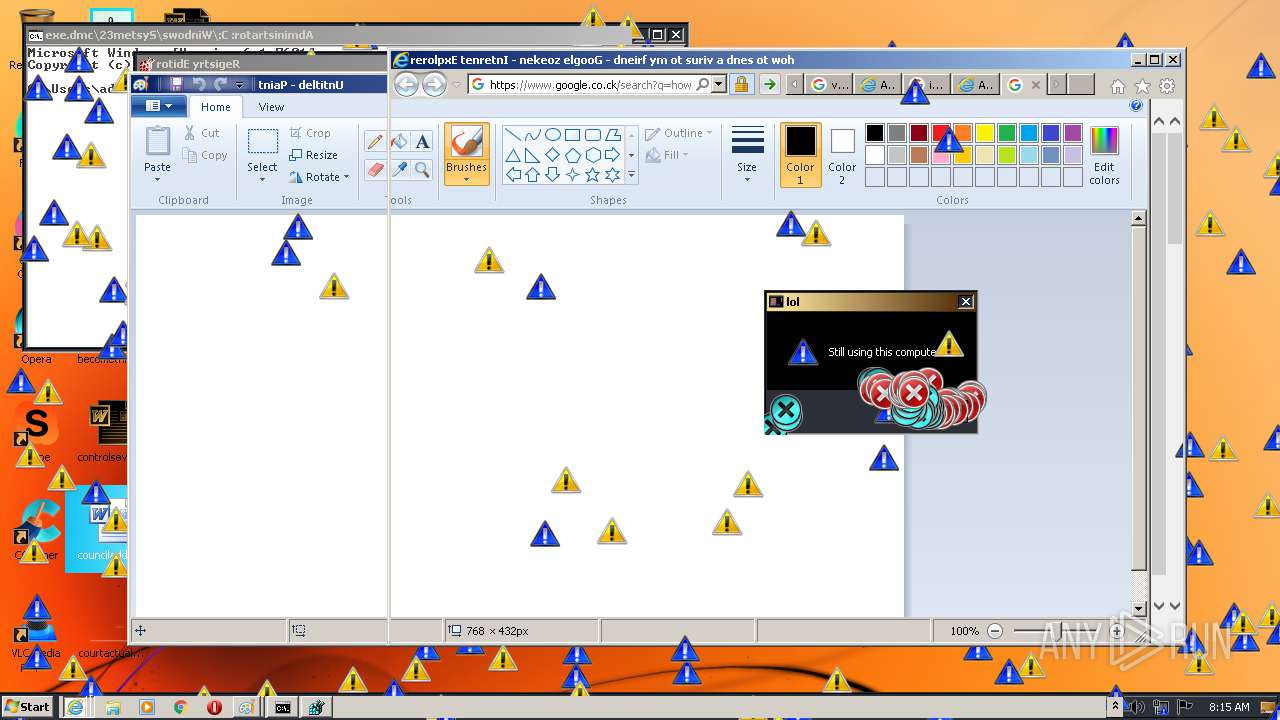Select the Eraser tool in Paint
Screen dimensions: 1280x720
[376, 170]
